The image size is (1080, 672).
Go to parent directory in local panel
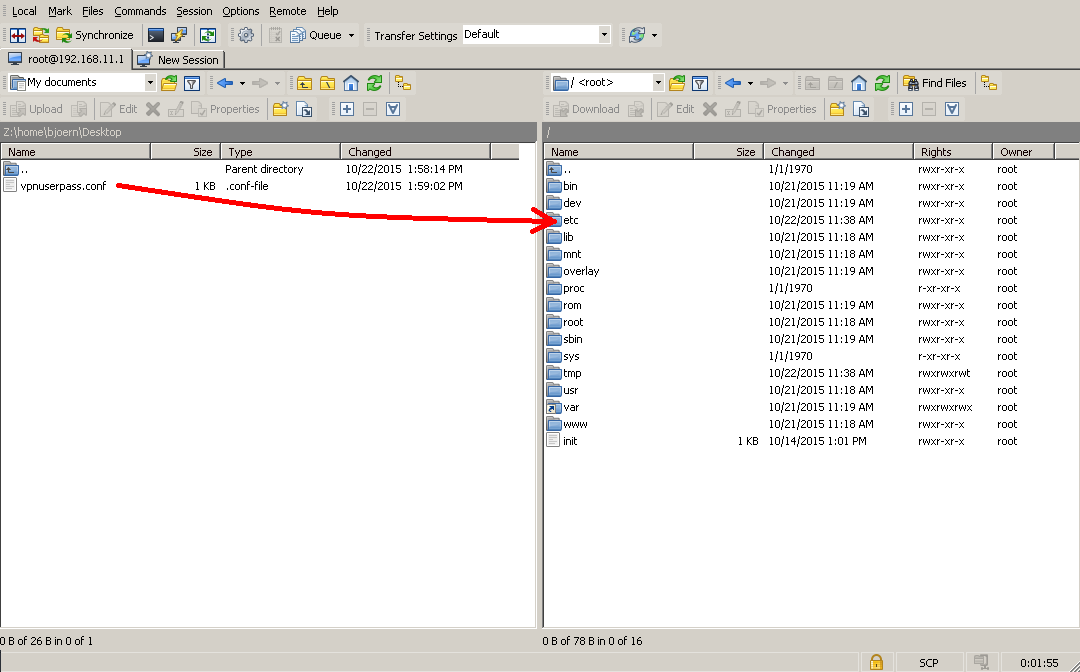point(304,83)
